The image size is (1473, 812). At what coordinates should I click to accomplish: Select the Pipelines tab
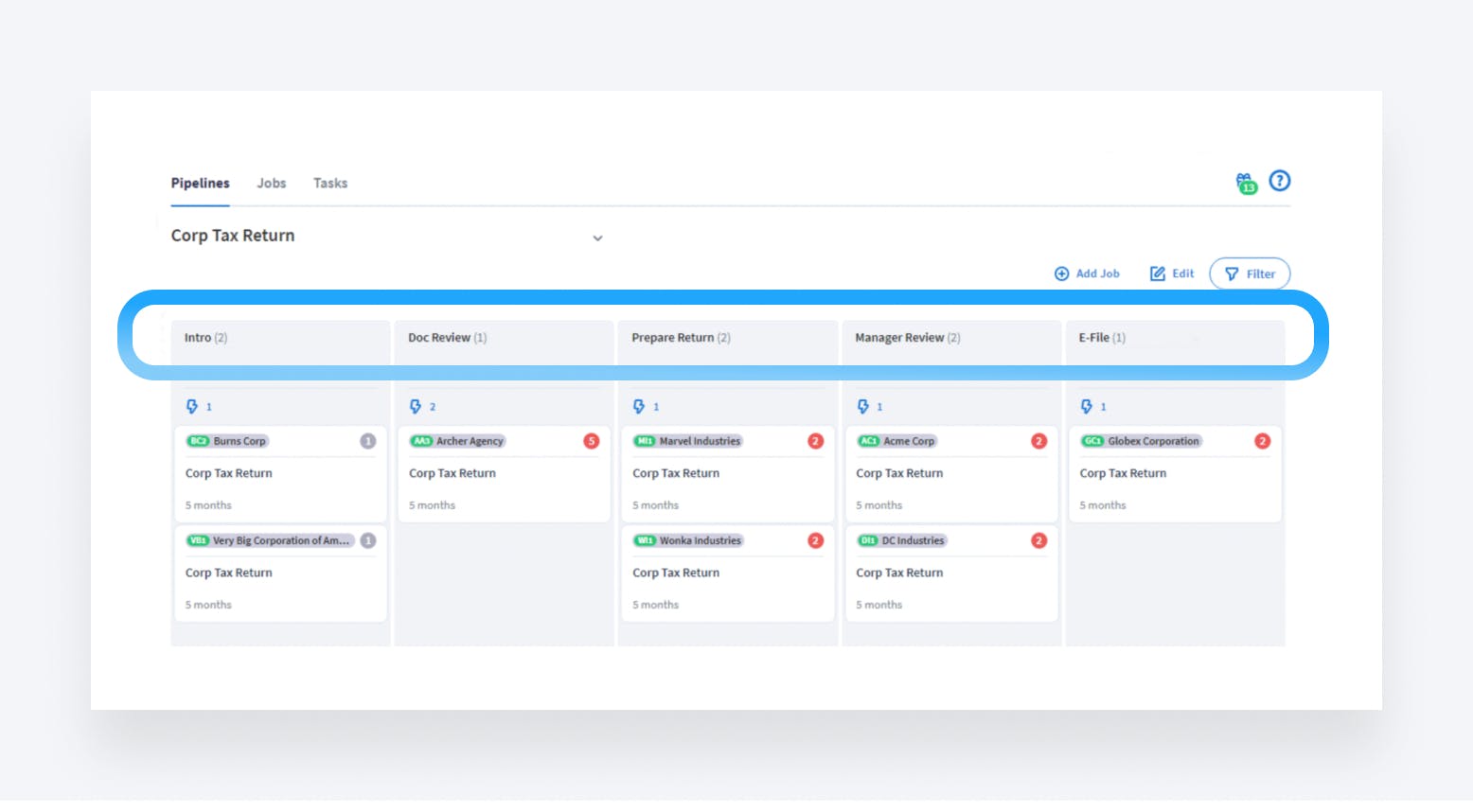[200, 184]
